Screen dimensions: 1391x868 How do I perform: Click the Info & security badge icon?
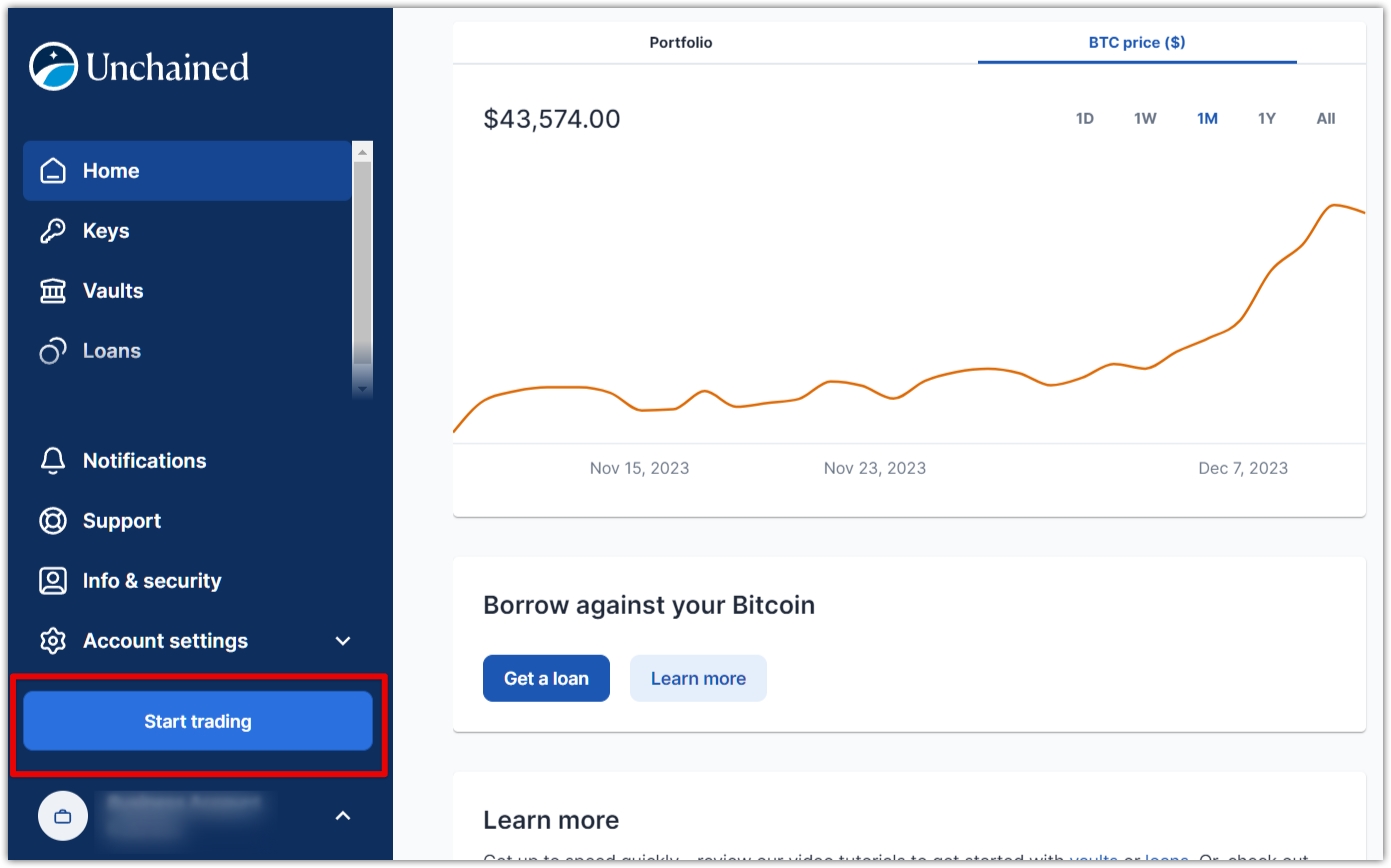tap(53, 580)
